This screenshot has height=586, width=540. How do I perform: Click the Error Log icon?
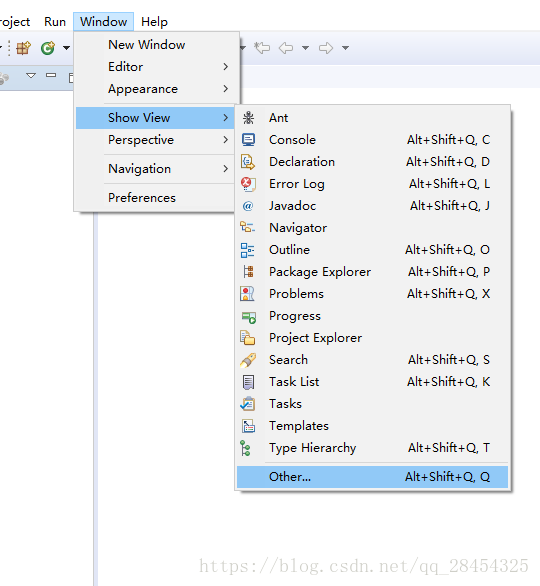[x=249, y=184]
